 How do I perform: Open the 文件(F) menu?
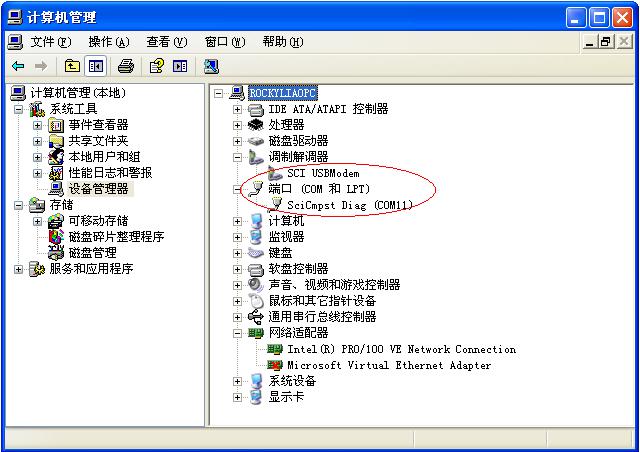(51, 42)
